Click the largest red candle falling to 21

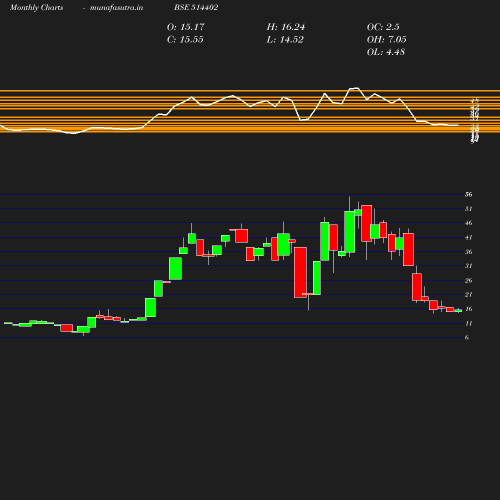point(300,272)
